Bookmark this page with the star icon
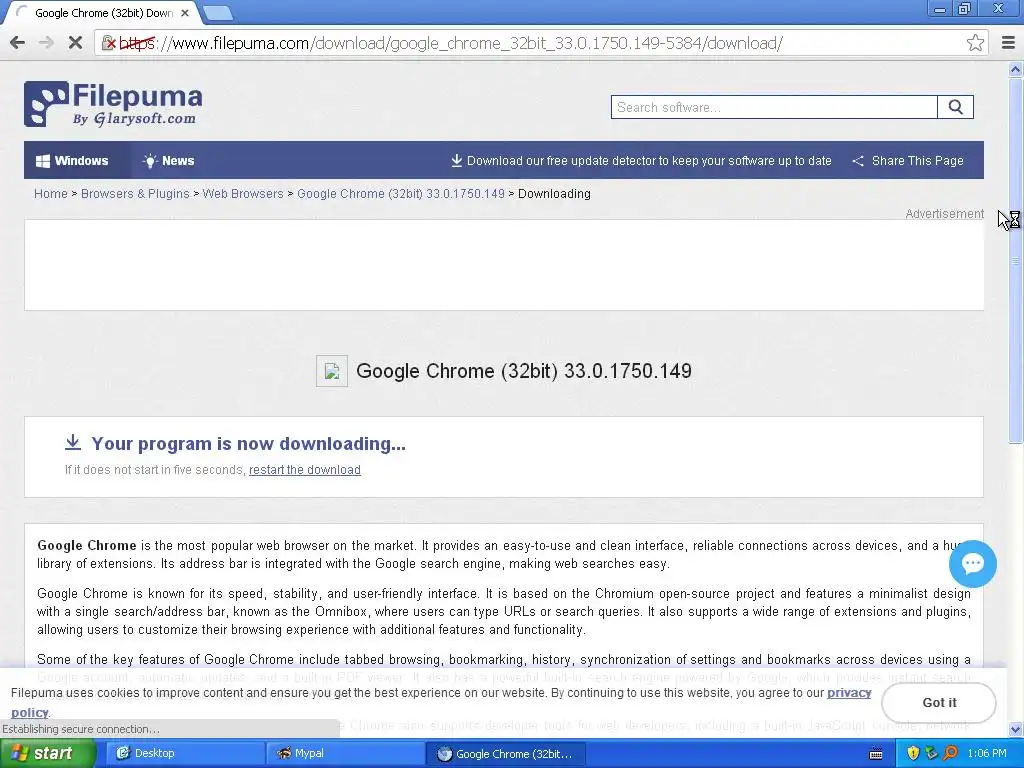 (975, 43)
